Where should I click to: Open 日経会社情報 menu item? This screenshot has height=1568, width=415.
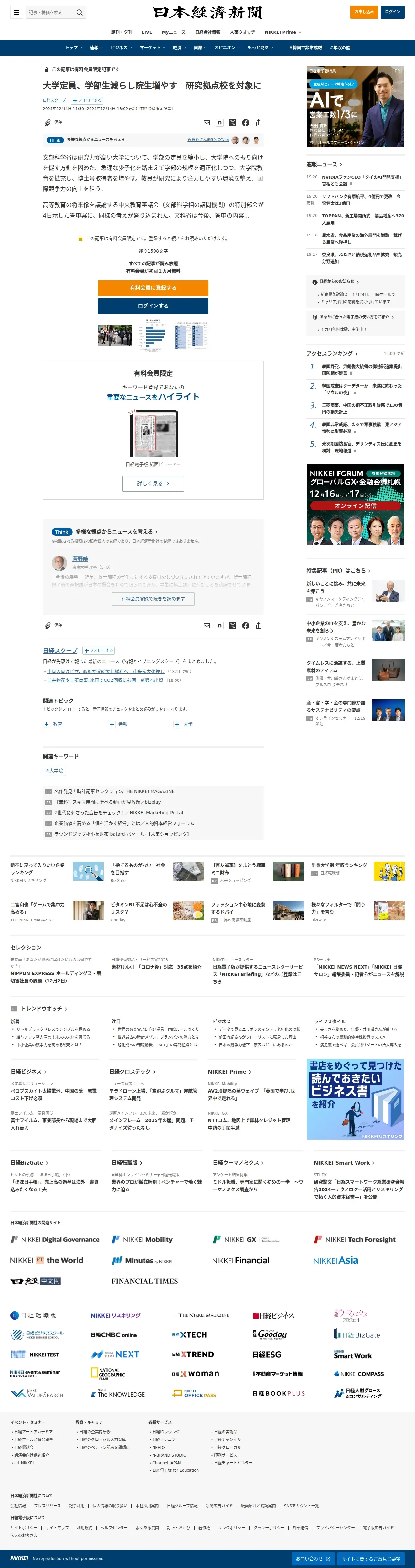click(207, 32)
